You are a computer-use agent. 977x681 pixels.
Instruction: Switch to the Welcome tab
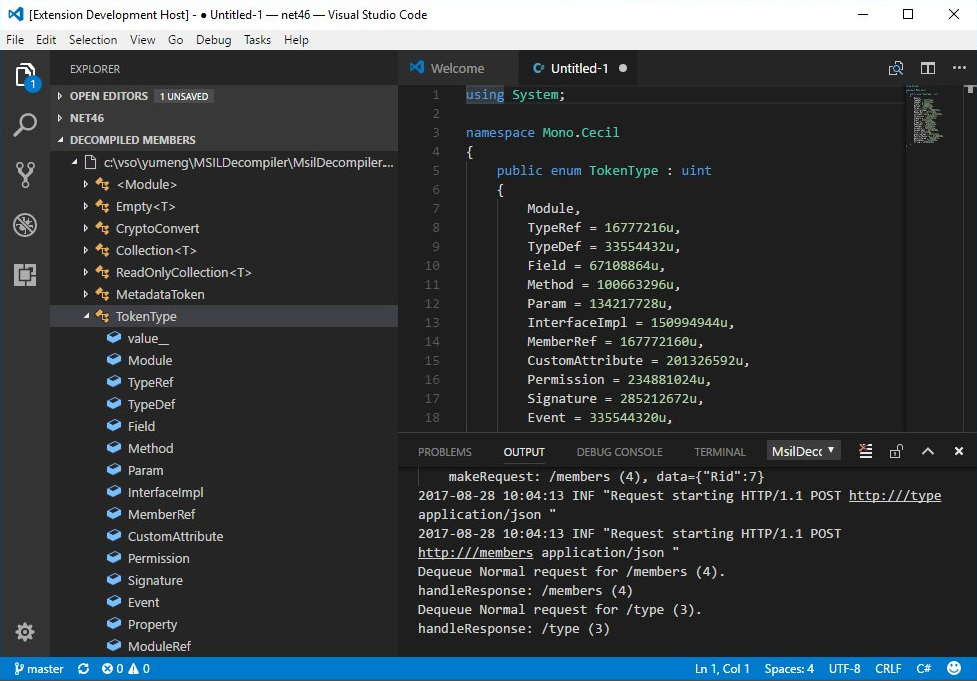point(457,69)
